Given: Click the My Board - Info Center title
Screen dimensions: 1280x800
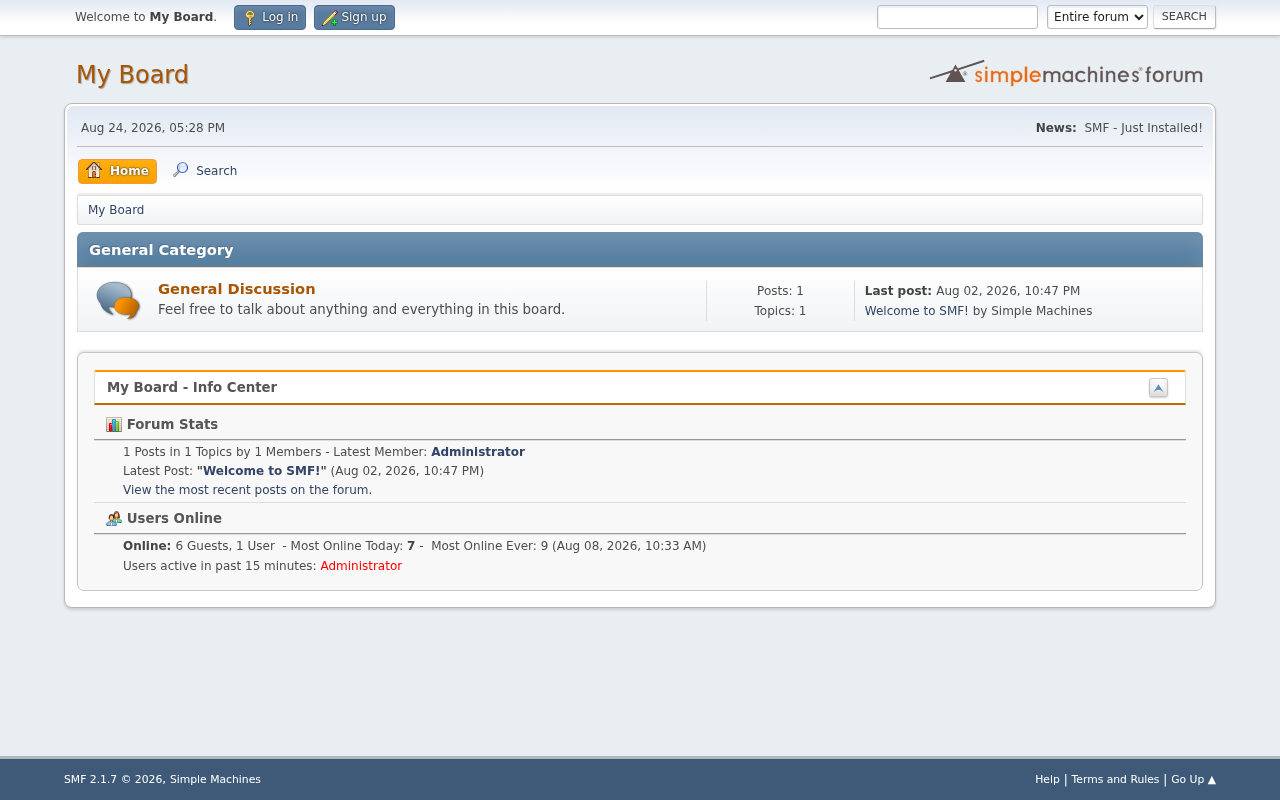Looking at the screenshot, I should tap(192, 388).
